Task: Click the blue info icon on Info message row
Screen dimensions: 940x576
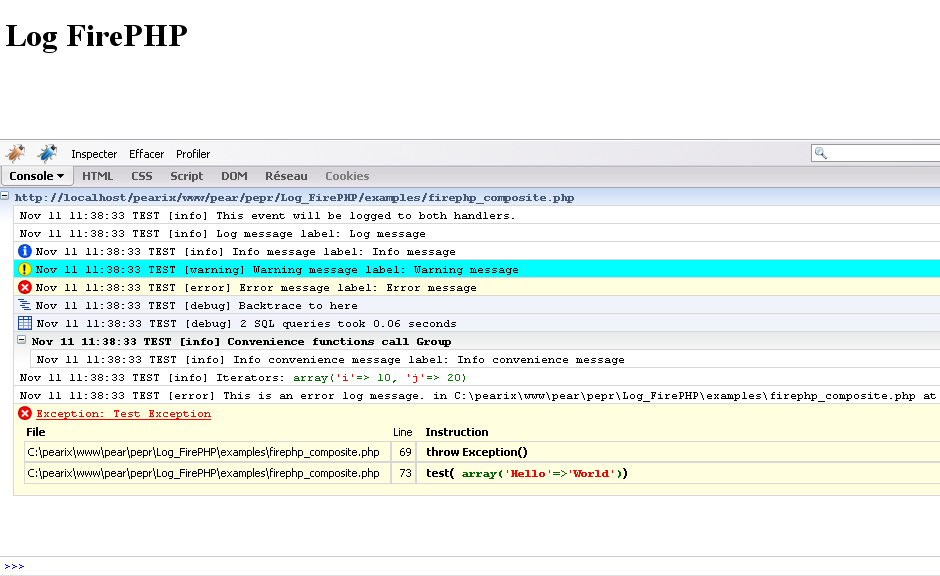Action: (25, 251)
